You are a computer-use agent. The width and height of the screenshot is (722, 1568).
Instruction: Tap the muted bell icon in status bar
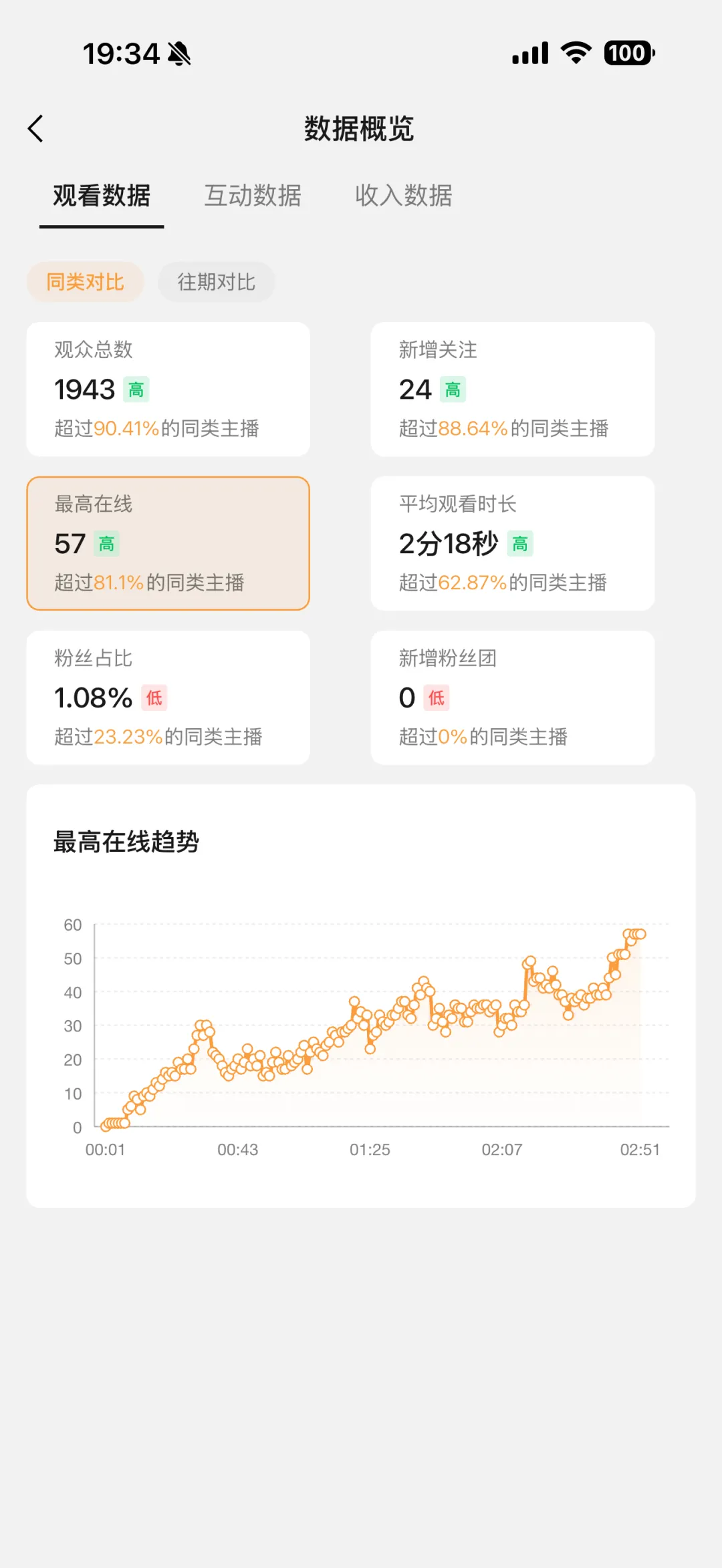(179, 53)
